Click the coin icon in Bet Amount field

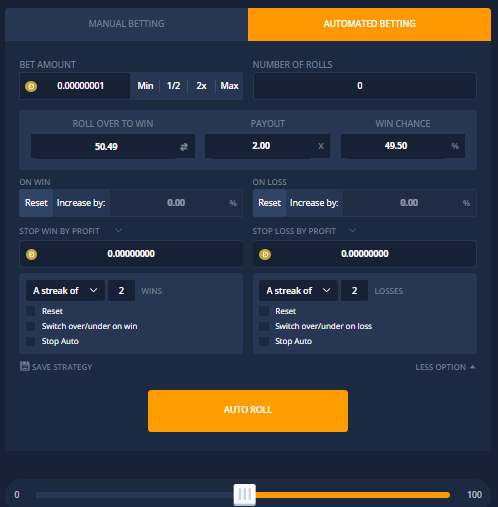click(x=31, y=87)
